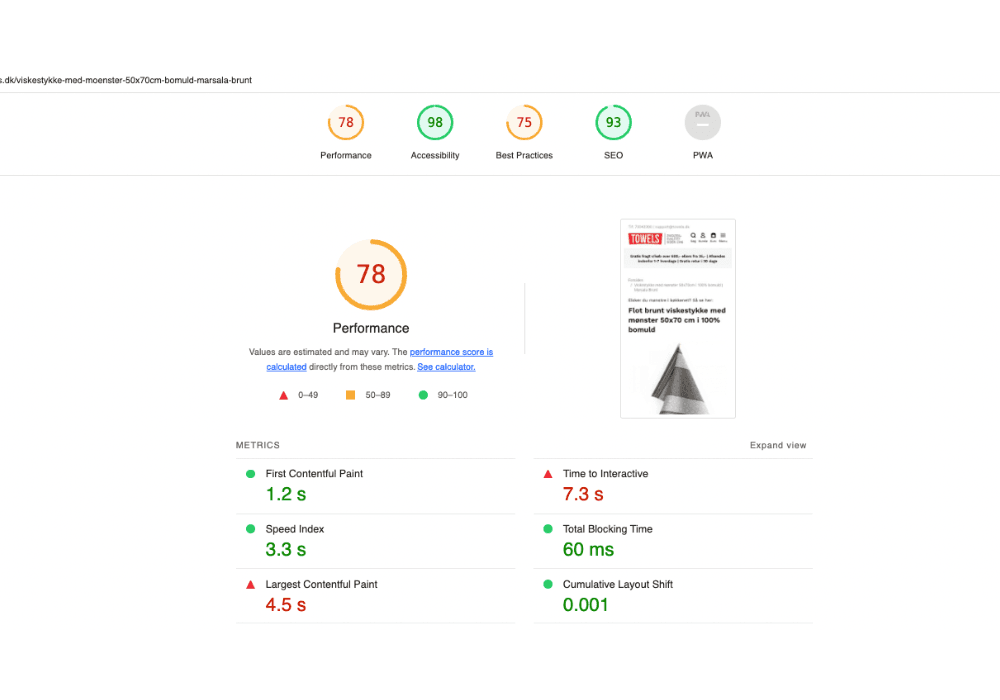
Task: Select the SEO gauge showing 93
Action: (x=613, y=122)
